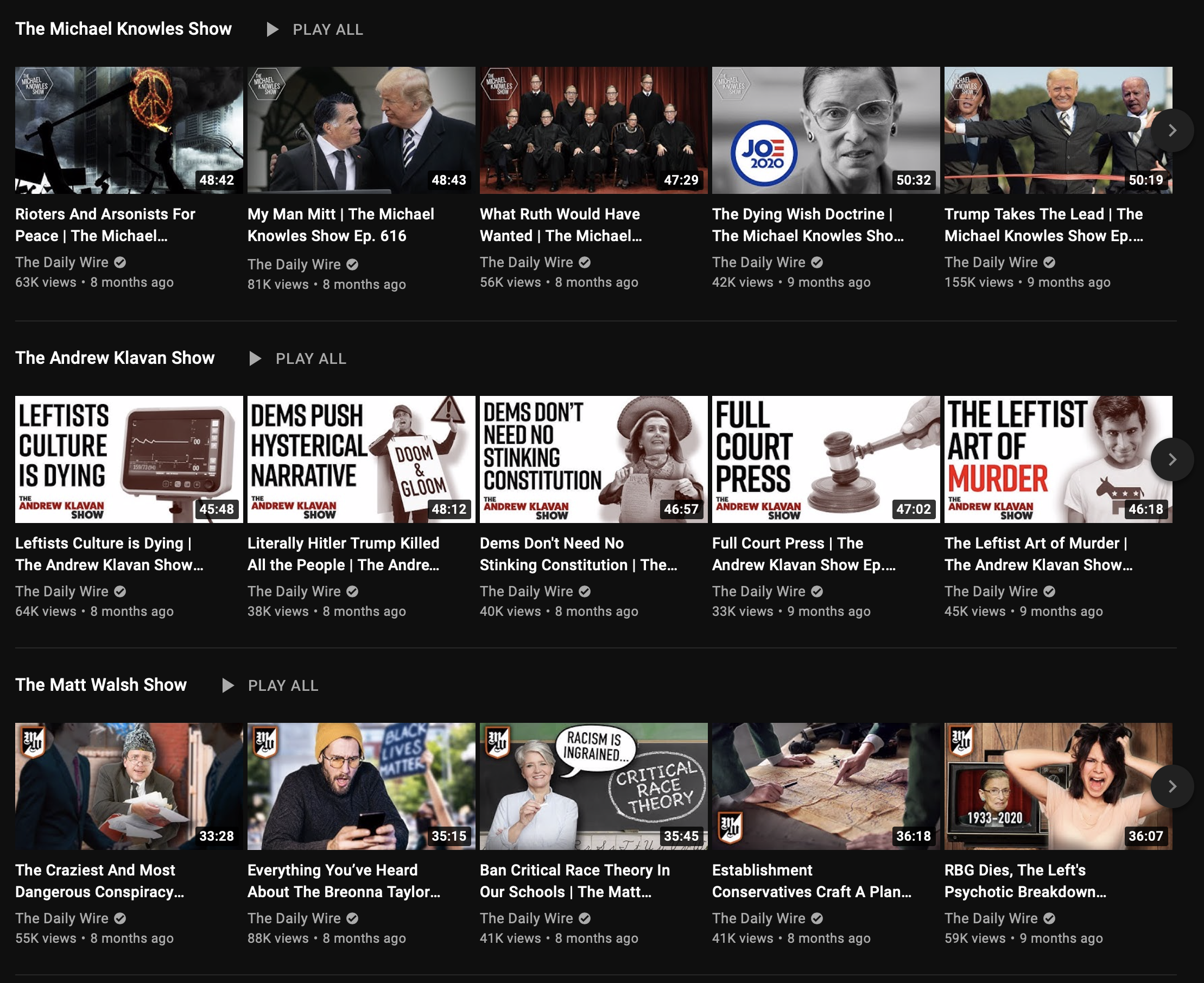Viewport: 1204px width, 983px height.
Task: Open My Man Mitt video thumbnail
Action: click(361, 130)
